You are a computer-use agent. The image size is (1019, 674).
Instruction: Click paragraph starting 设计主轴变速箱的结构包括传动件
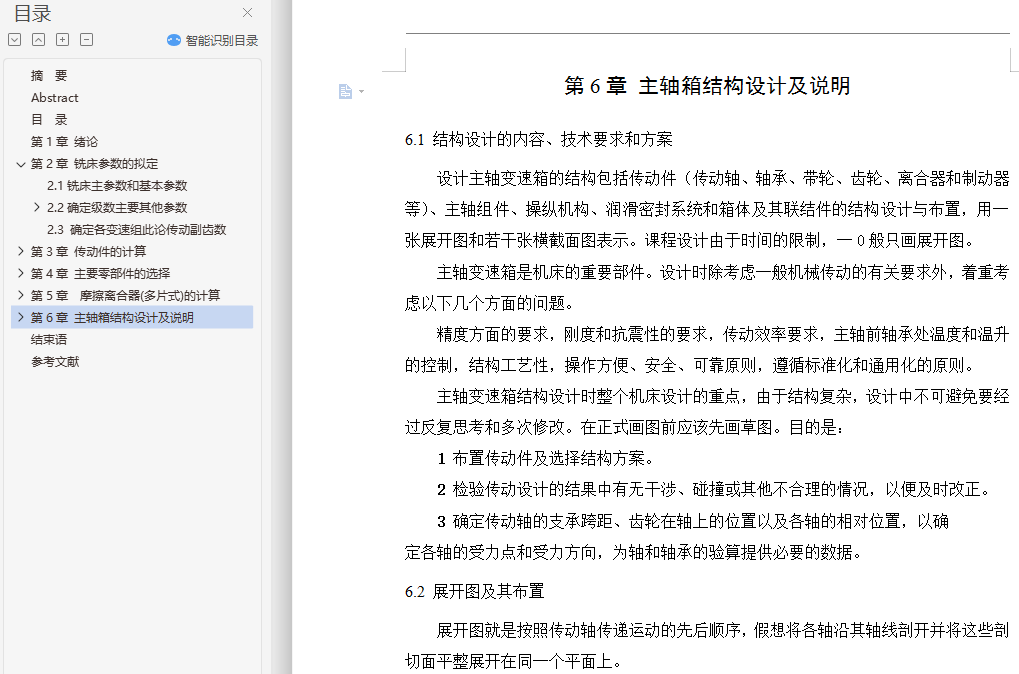(x=707, y=209)
